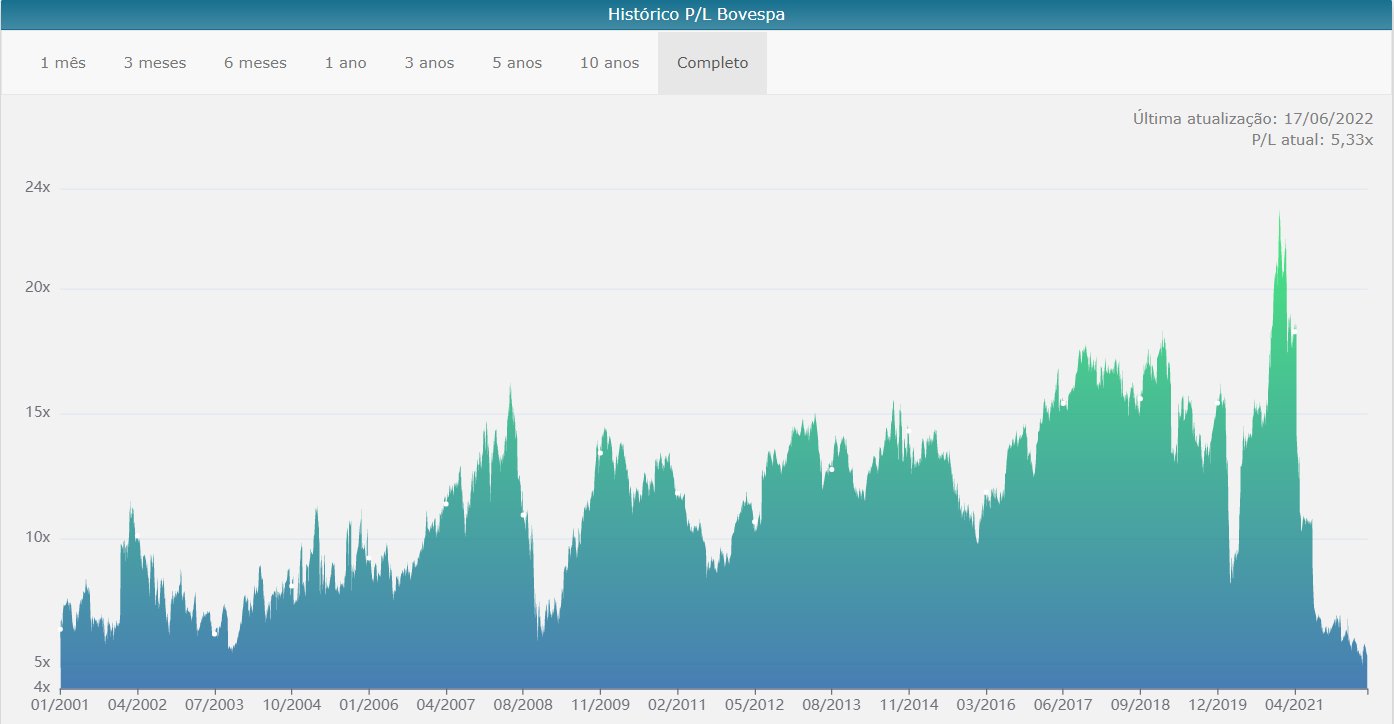Click the P/L atual: 5,33x value

pyautogui.click(x=1312, y=140)
